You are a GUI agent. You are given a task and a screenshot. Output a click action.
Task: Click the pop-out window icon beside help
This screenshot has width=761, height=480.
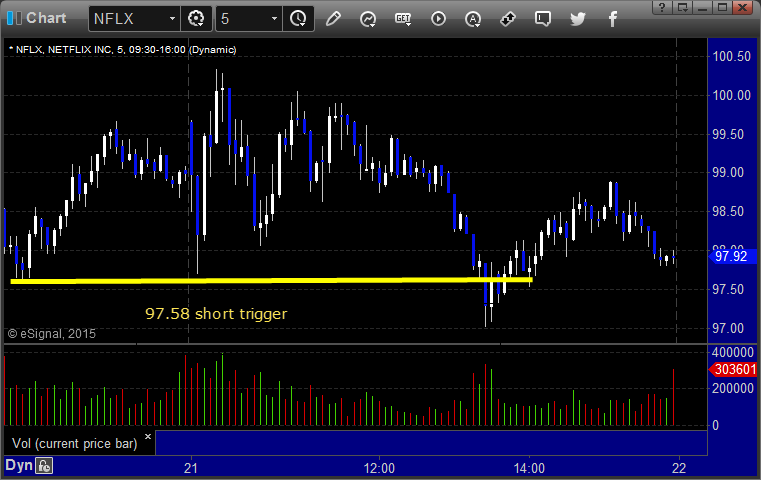click(x=682, y=7)
